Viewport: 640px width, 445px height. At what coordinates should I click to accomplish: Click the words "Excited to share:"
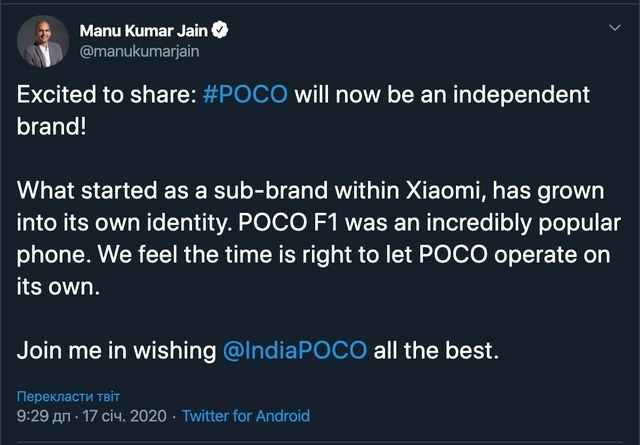click(107, 95)
